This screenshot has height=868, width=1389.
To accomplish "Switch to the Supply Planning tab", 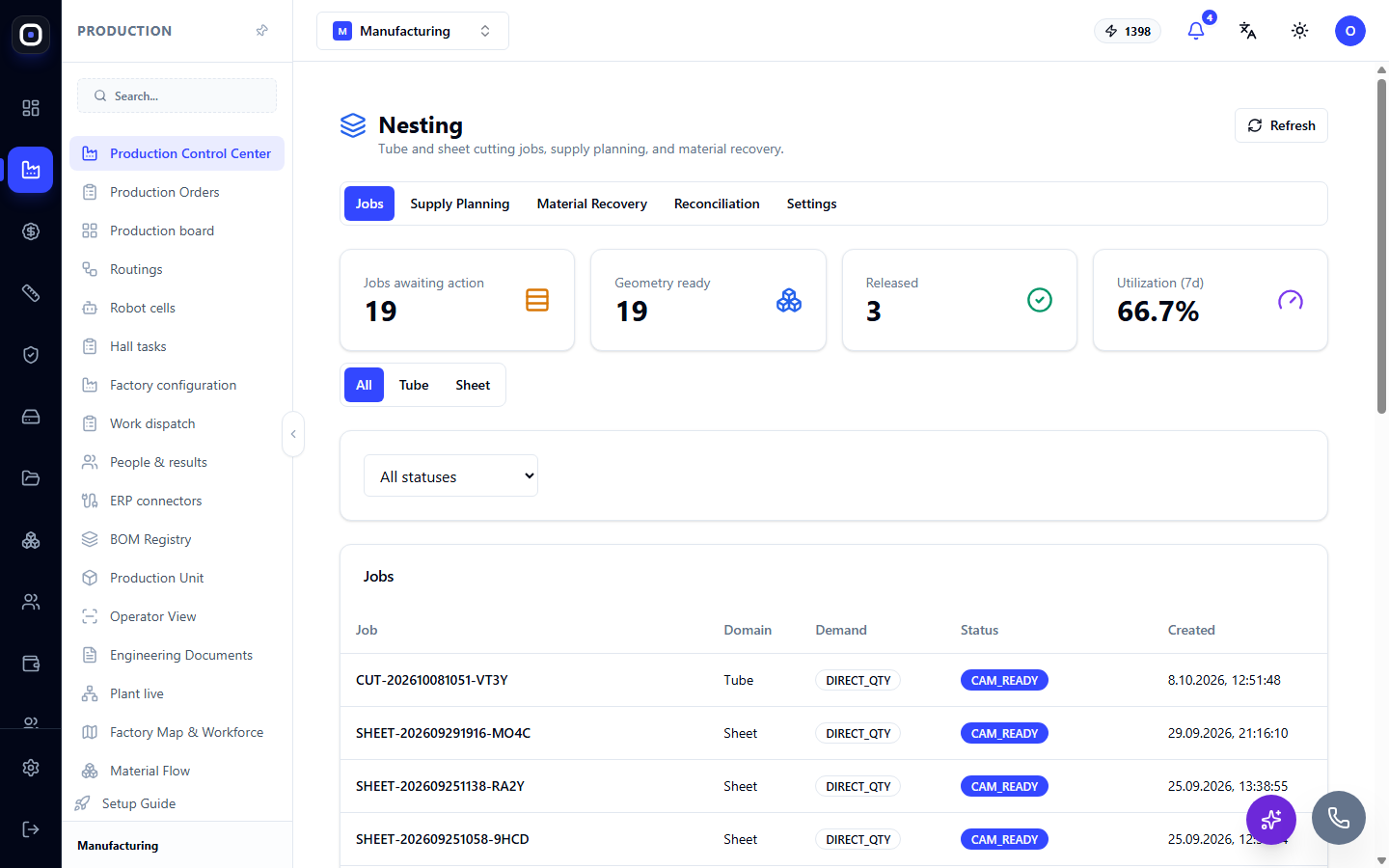I will click(x=459, y=203).
